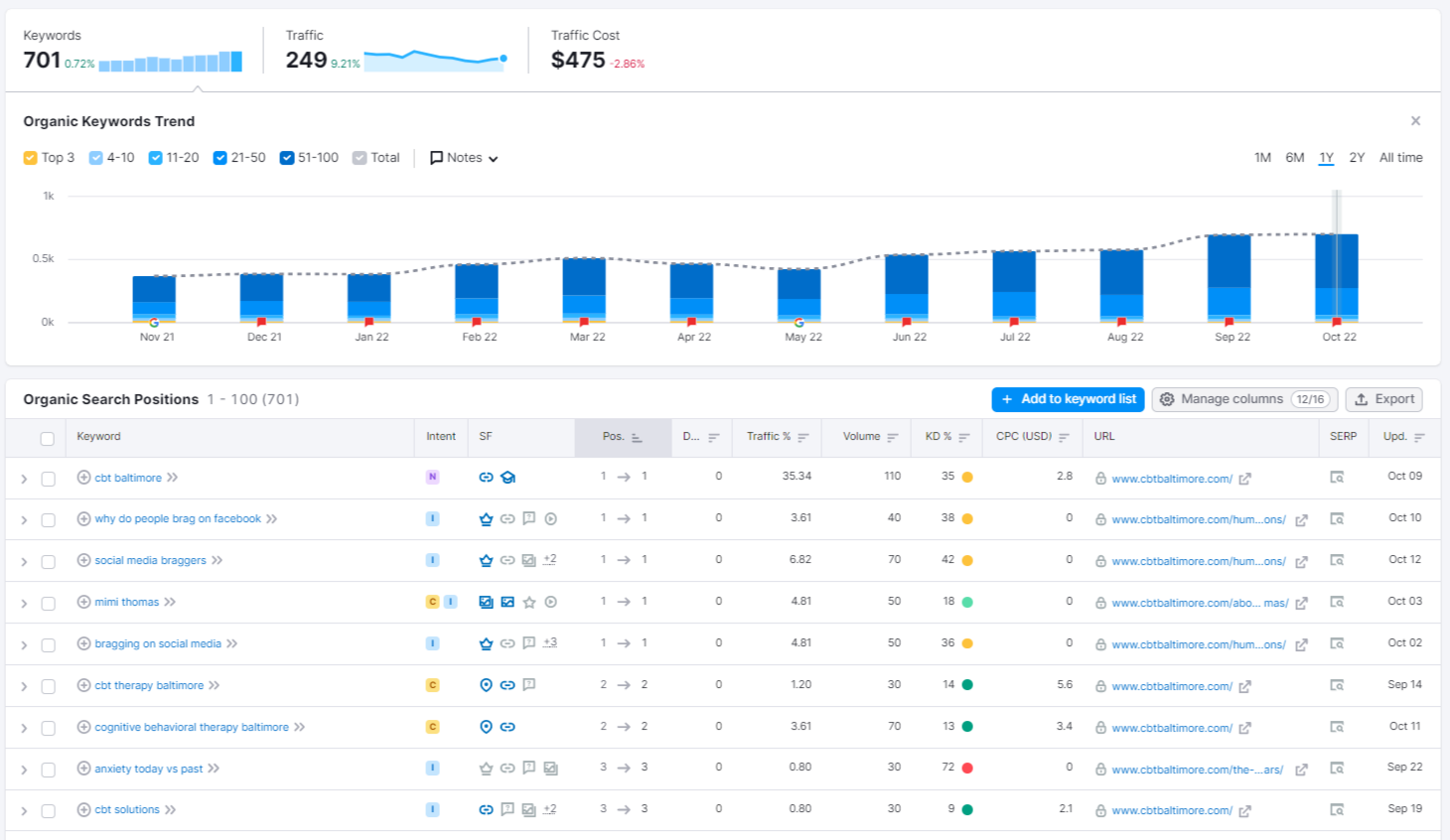The height and width of the screenshot is (840, 1450).
Task: Toggle the 51-100 positions checkbox
Action: pyautogui.click(x=287, y=158)
